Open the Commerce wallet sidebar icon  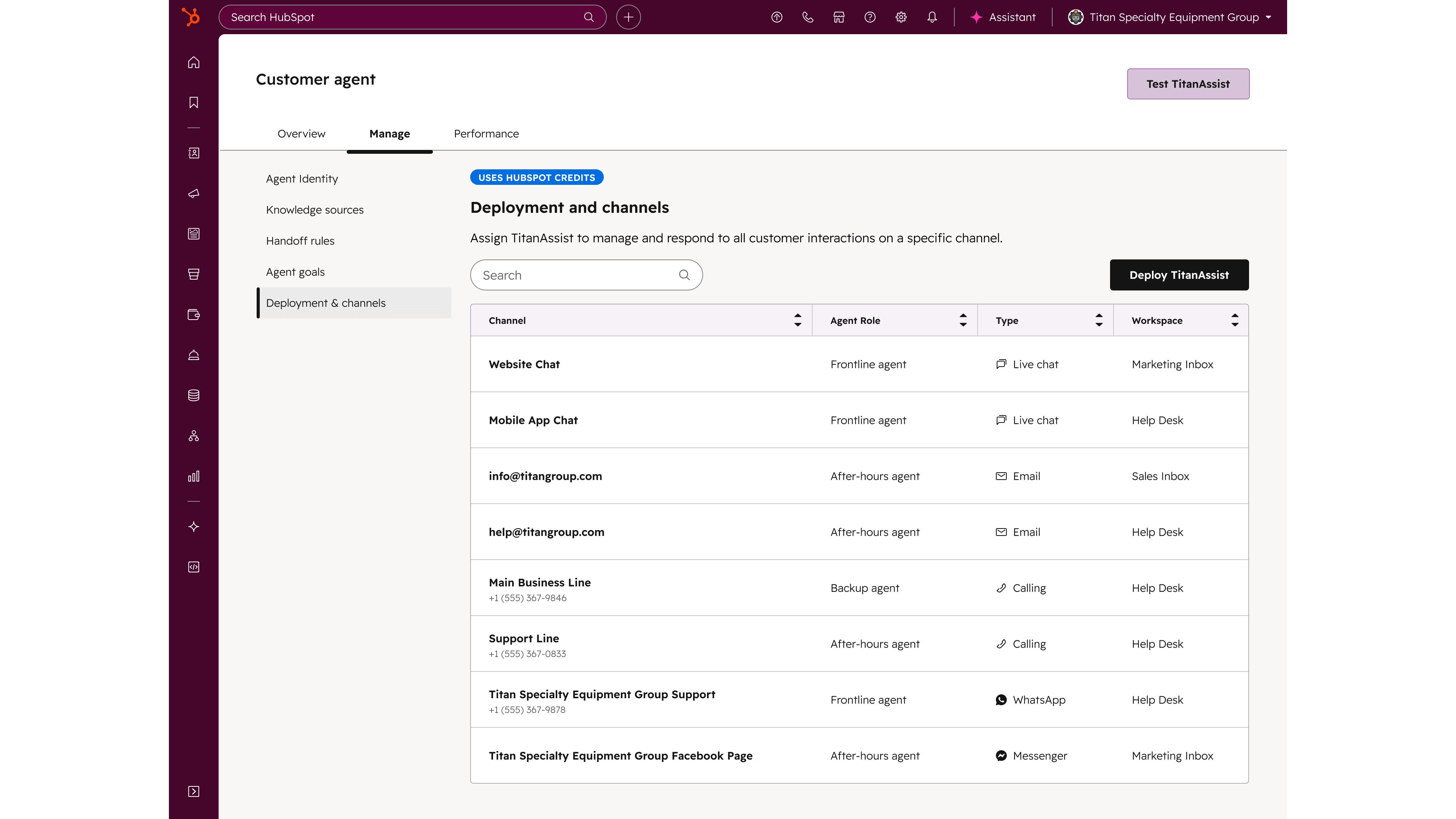[x=193, y=315]
